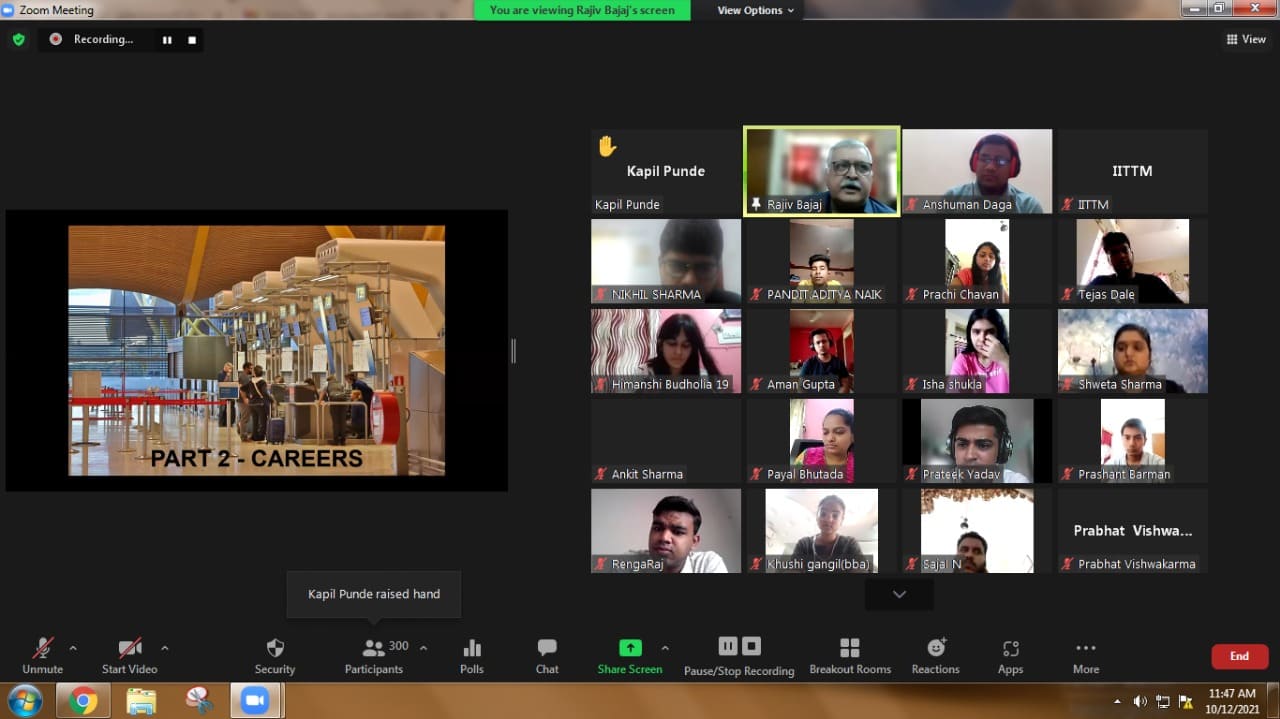Viewport: 1280px width, 719px height.
Task: Expand the arrow next to Participants
Action: pyautogui.click(x=423, y=648)
